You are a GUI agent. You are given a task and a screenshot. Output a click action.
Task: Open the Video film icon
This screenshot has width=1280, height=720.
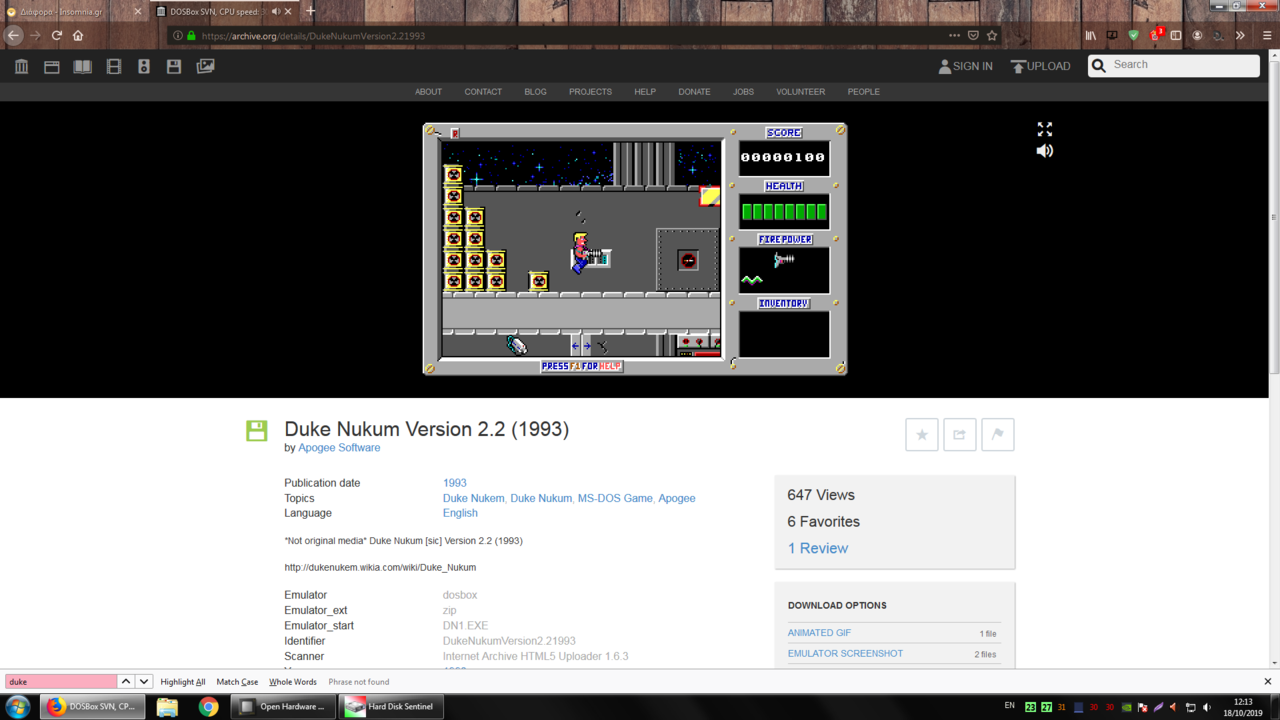click(114, 66)
